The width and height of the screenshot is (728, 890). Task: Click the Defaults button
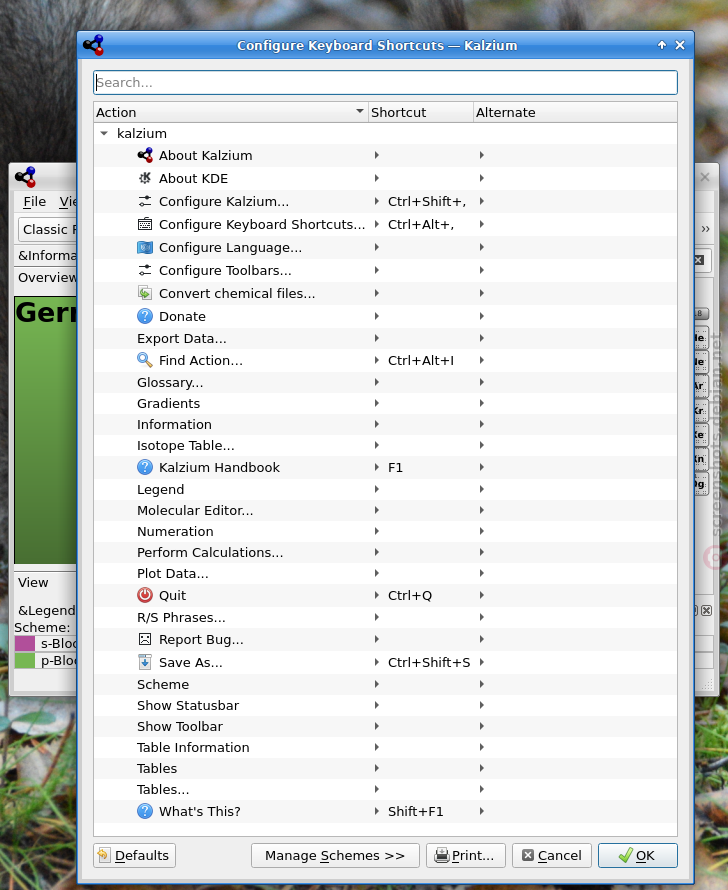click(x=134, y=855)
